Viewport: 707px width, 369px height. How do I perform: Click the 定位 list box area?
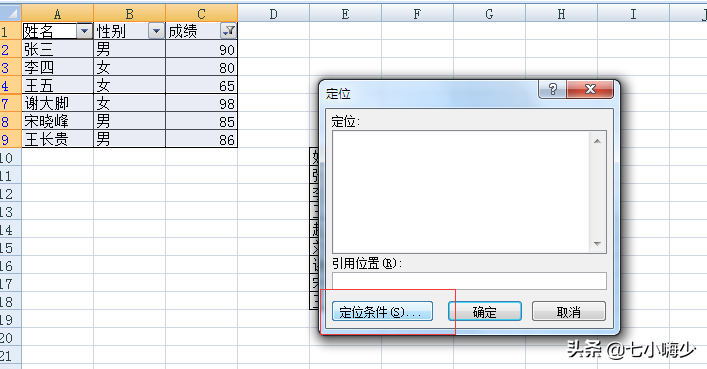click(x=461, y=192)
